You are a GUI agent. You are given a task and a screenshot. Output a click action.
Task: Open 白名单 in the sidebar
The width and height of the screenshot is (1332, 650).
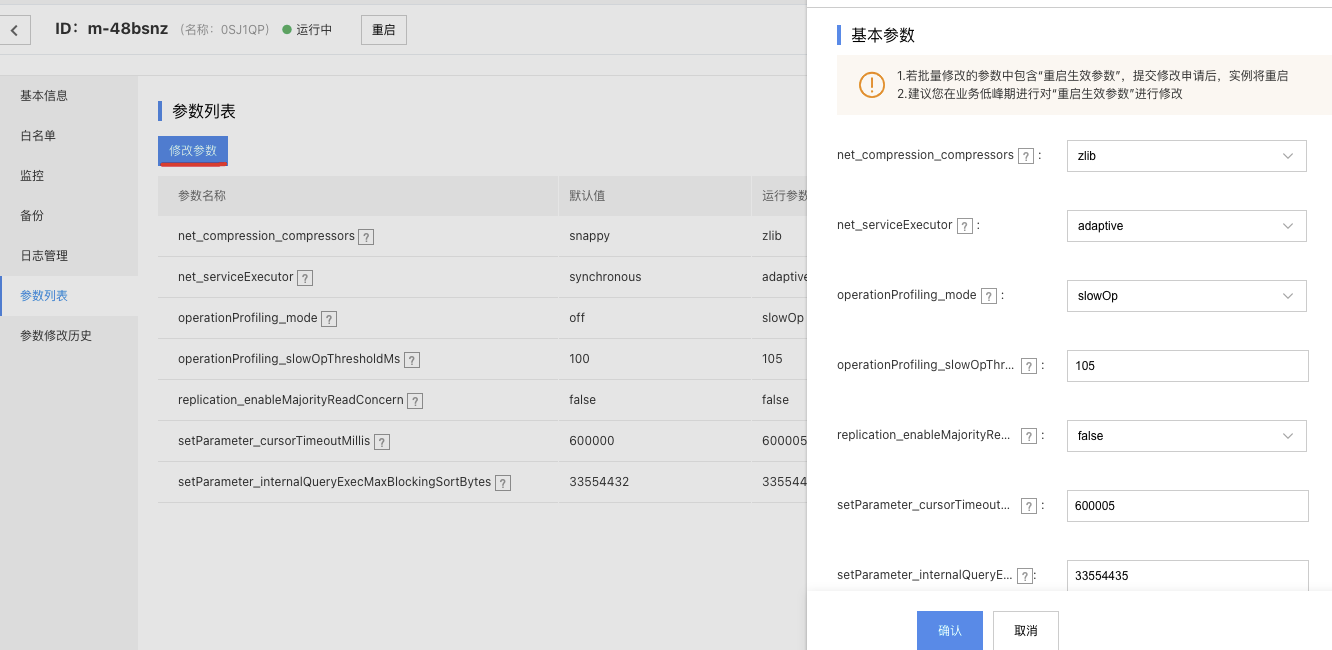(x=38, y=136)
